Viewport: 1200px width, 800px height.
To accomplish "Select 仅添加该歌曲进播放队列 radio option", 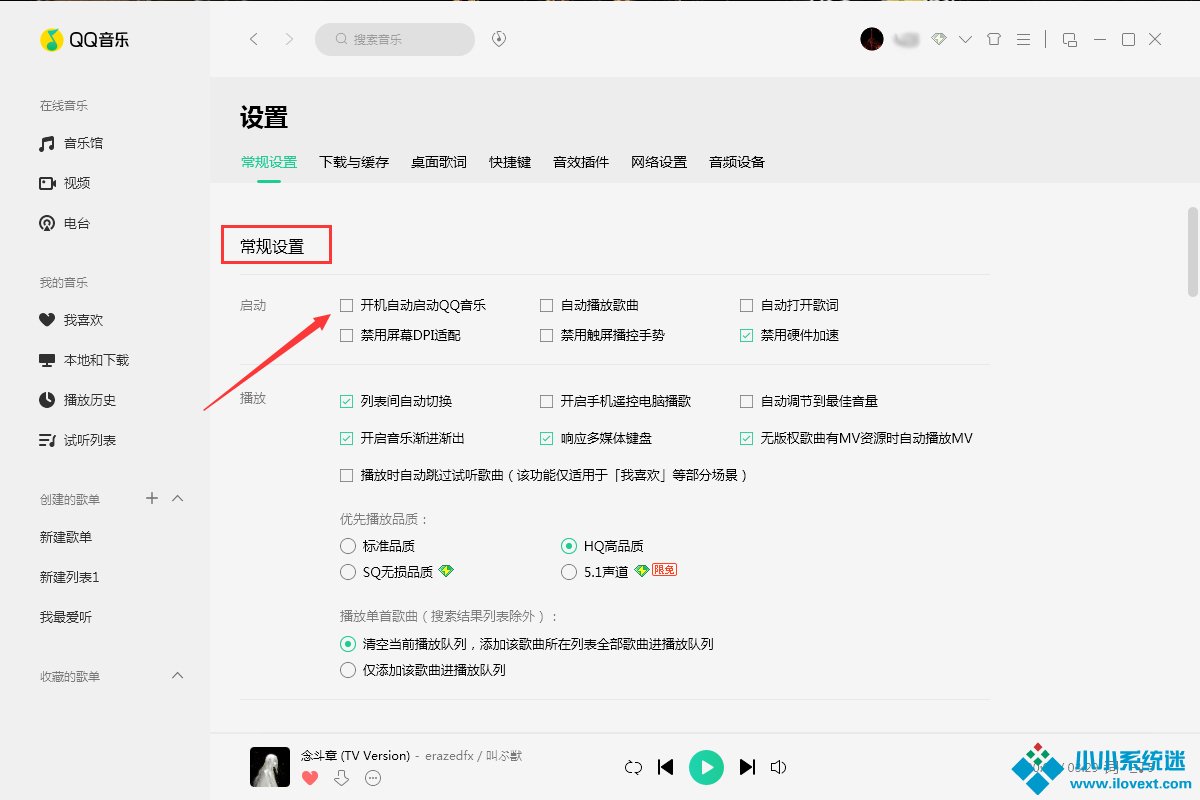I will point(348,670).
